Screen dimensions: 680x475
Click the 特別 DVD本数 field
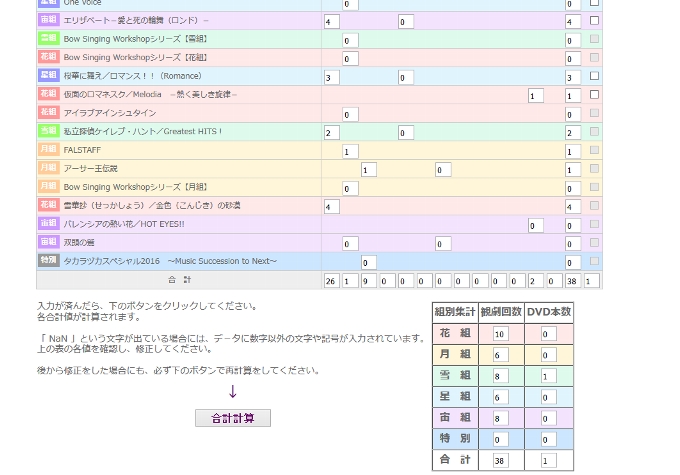[x=549, y=439]
